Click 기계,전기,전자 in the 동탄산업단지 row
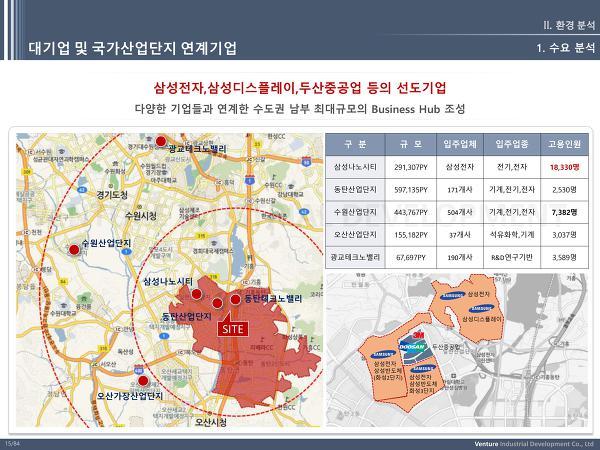This screenshot has height=450, width=600. coord(512,189)
